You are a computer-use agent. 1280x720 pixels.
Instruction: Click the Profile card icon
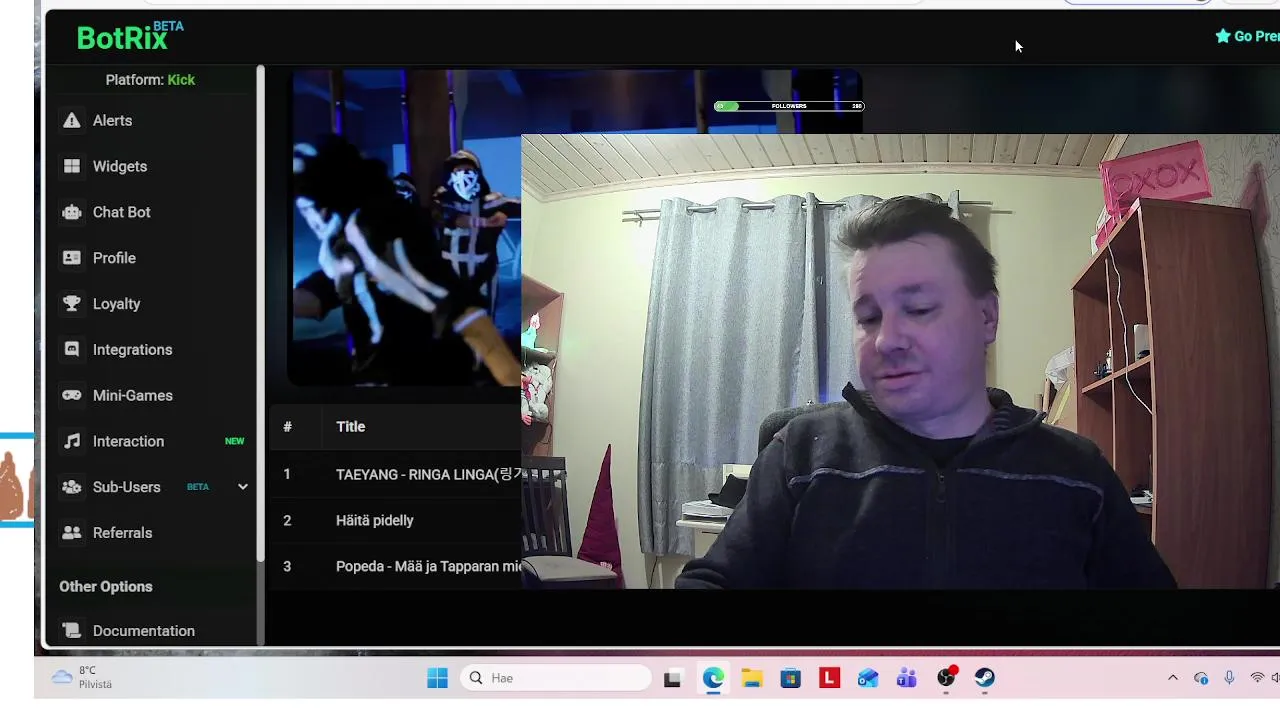(72, 258)
